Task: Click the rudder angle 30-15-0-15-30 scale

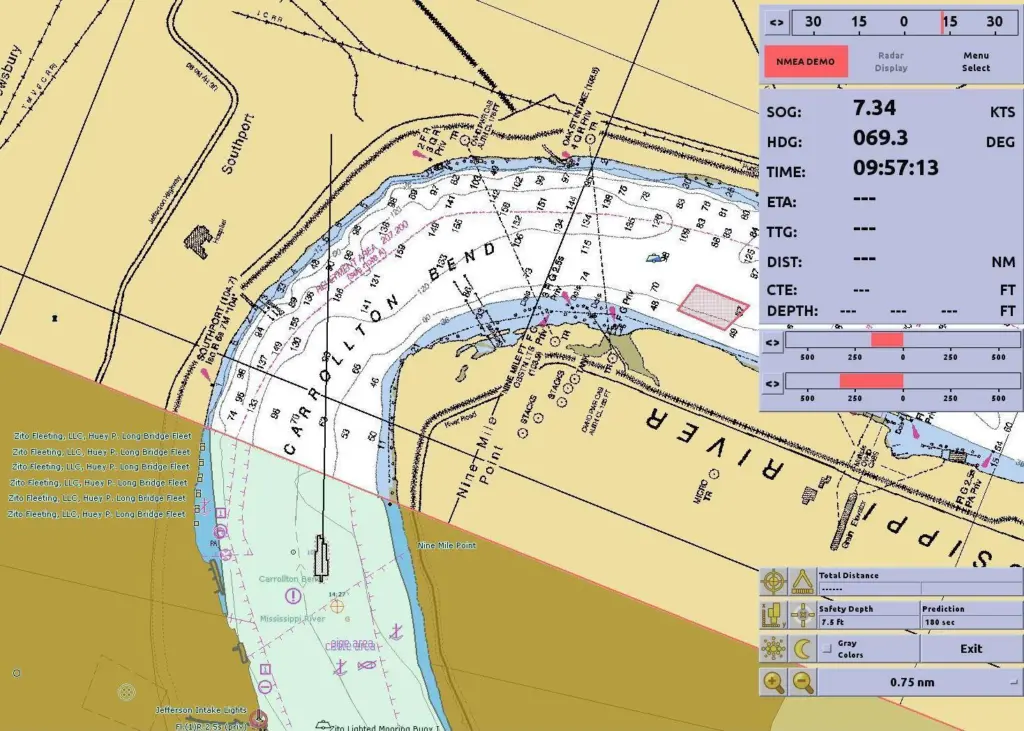Action: tap(906, 22)
